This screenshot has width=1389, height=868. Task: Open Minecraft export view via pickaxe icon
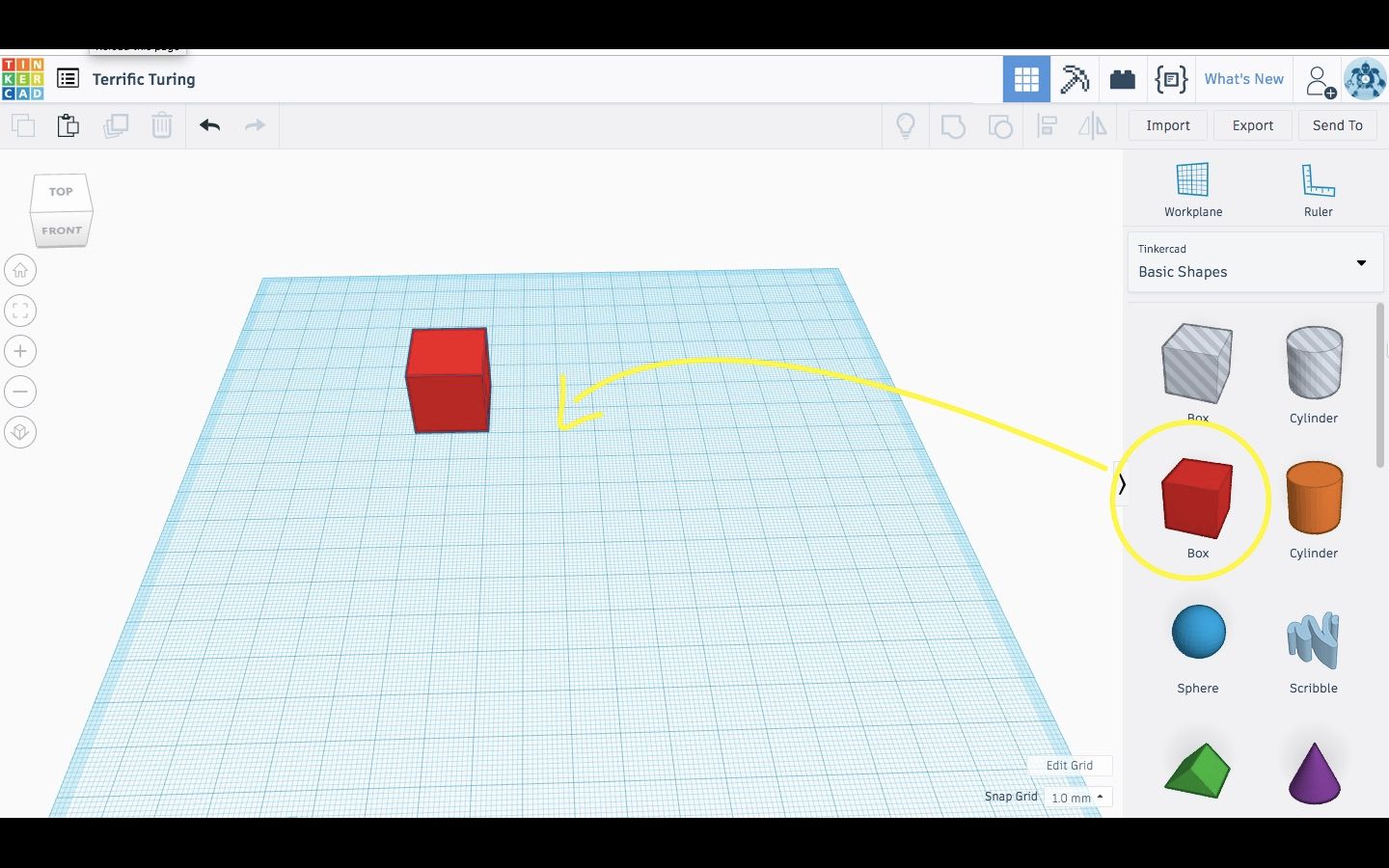pos(1075,79)
